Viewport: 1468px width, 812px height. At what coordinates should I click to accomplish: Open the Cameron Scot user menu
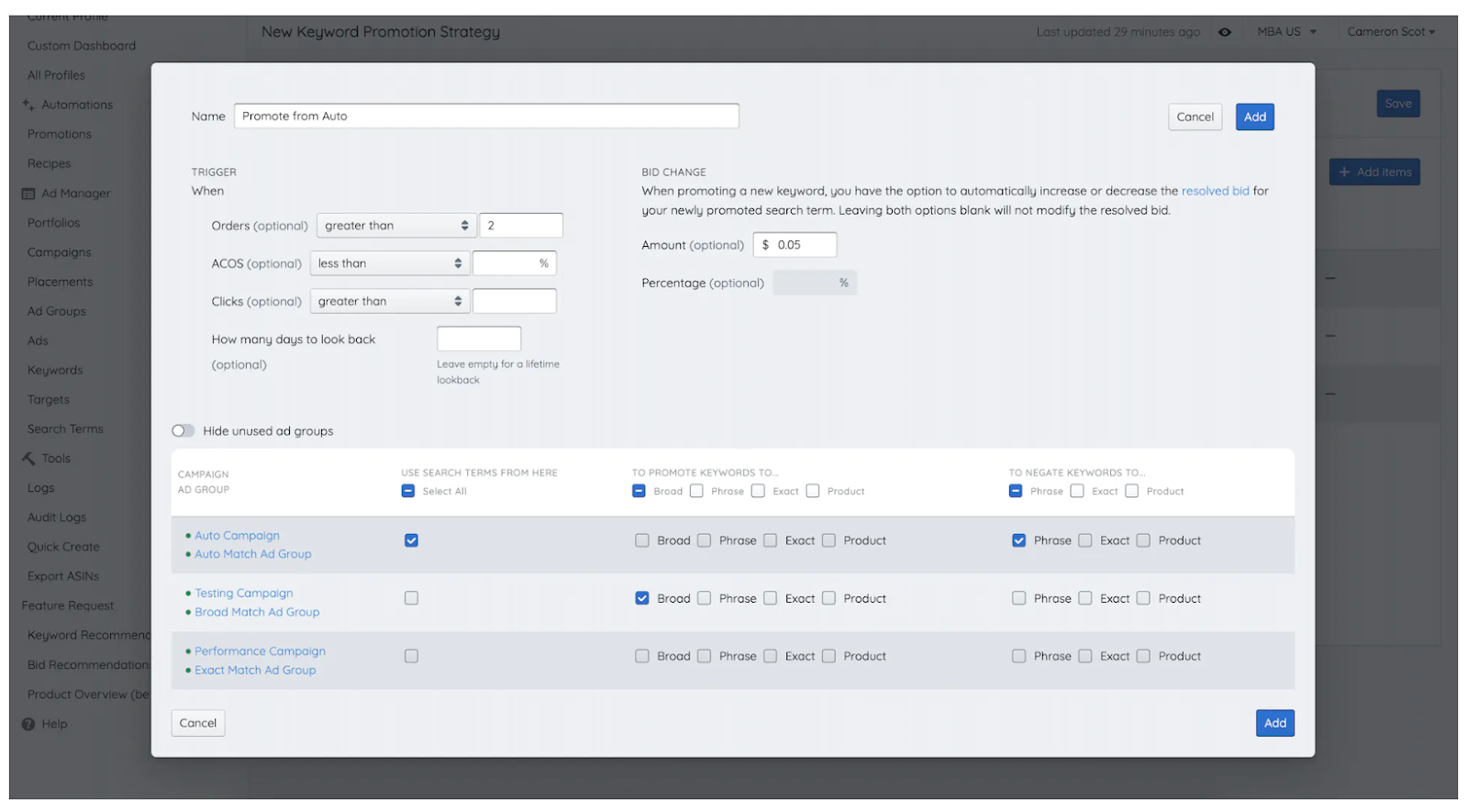pyautogui.click(x=1391, y=32)
